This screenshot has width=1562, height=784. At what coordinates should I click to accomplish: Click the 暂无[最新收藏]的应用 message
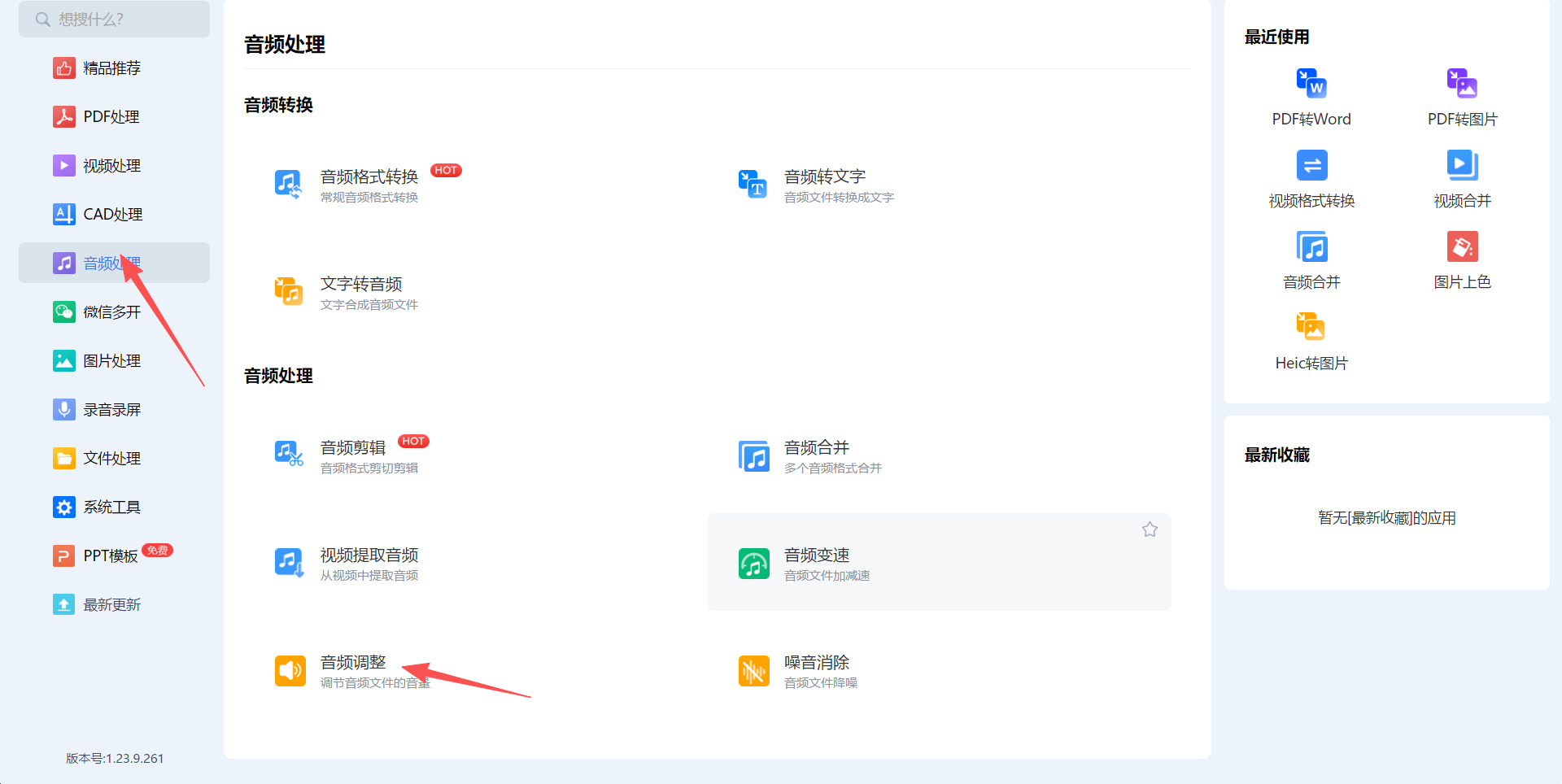coord(1387,518)
